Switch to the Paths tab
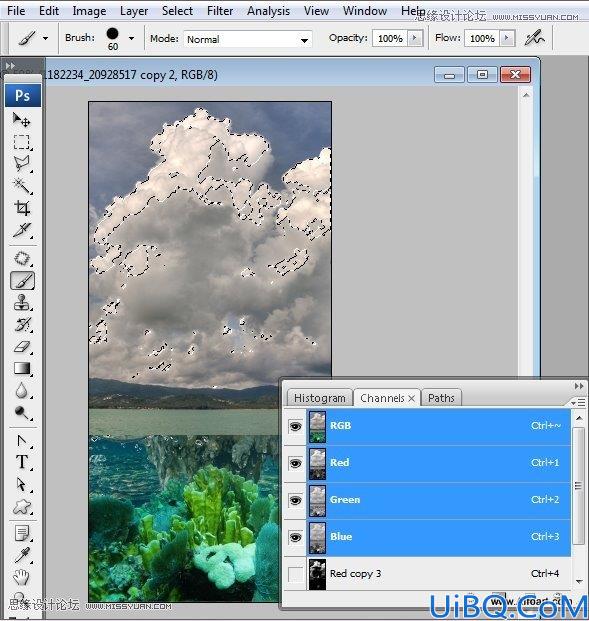This screenshot has width=589, height=621. [x=441, y=398]
